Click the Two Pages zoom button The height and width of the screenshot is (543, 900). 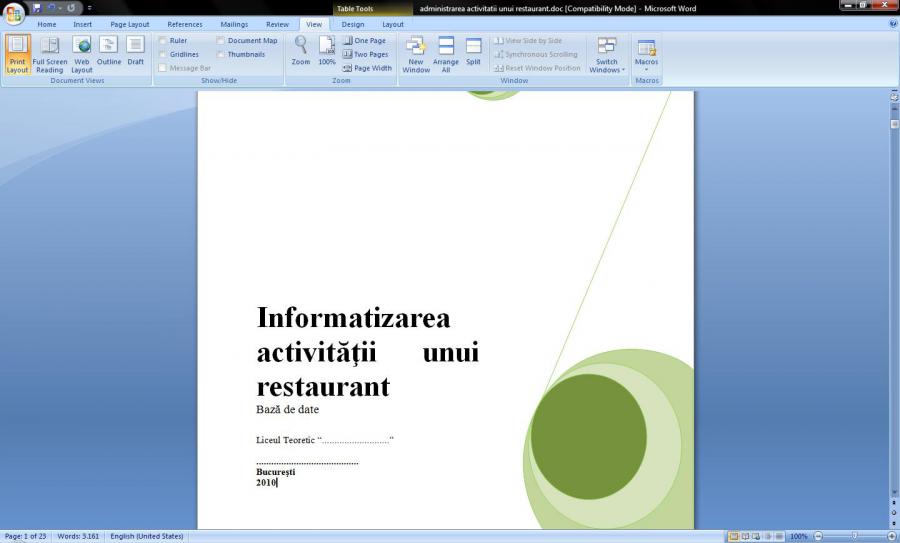pyautogui.click(x=365, y=55)
